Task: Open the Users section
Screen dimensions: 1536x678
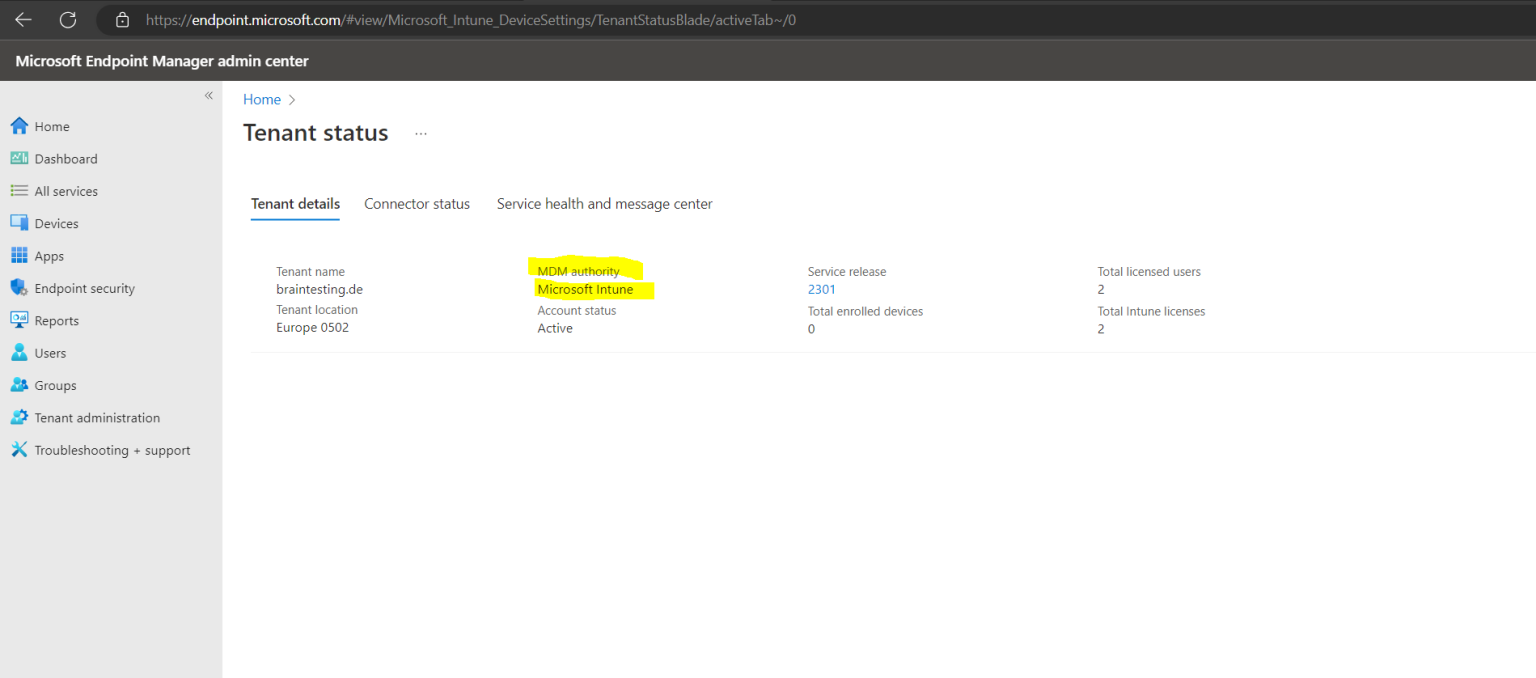Action: point(50,352)
